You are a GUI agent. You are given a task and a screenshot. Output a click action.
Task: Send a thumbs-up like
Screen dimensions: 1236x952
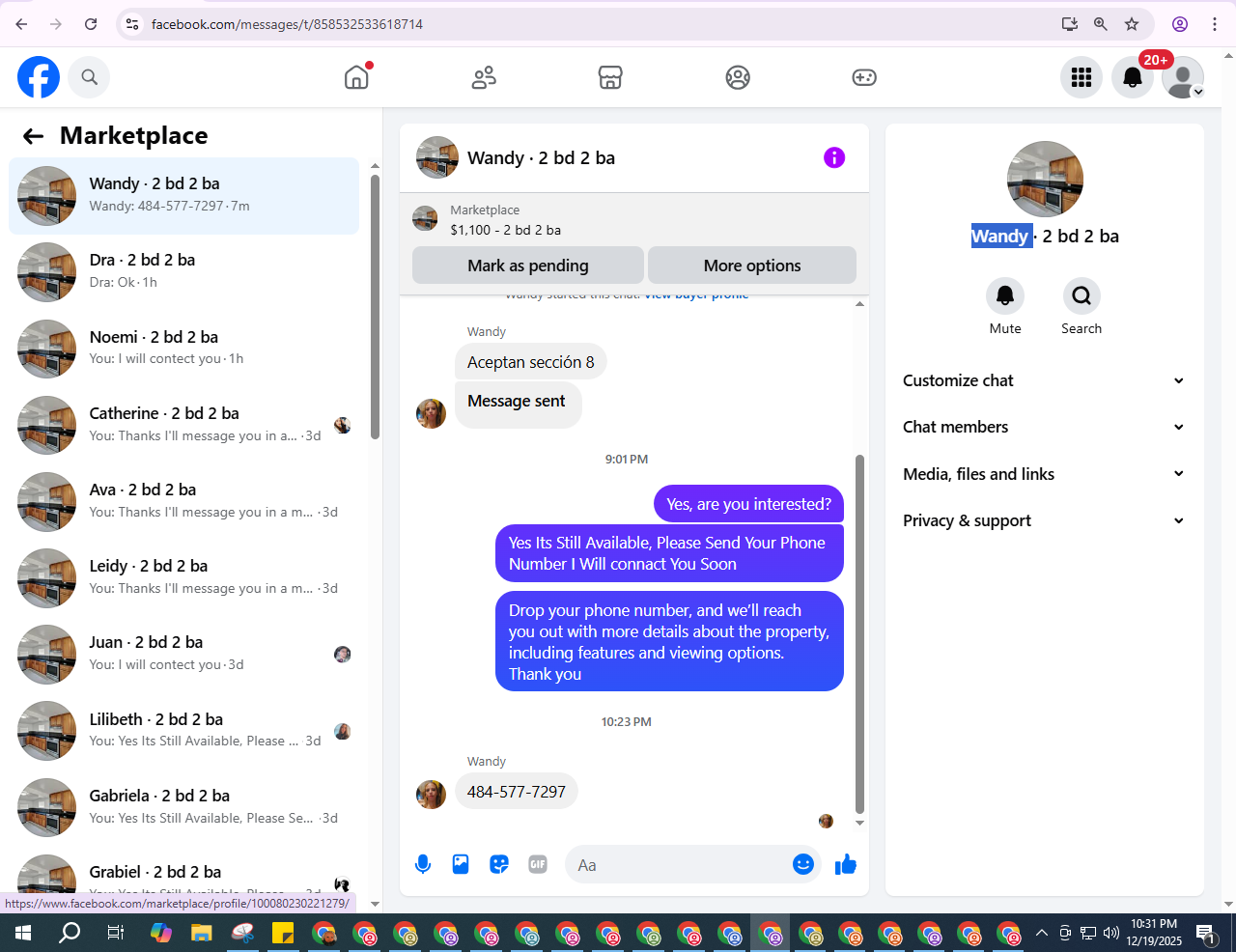[x=846, y=864]
